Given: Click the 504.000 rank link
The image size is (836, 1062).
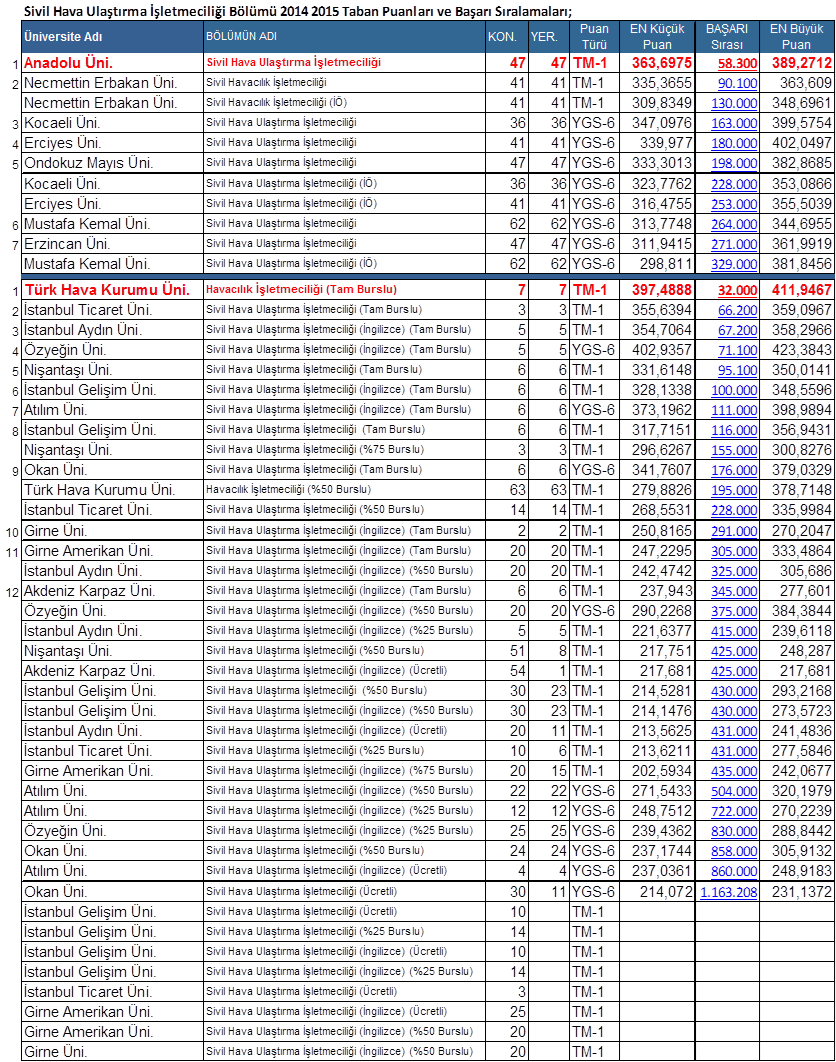Looking at the screenshot, I should pyautogui.click(x=734, y=791).
